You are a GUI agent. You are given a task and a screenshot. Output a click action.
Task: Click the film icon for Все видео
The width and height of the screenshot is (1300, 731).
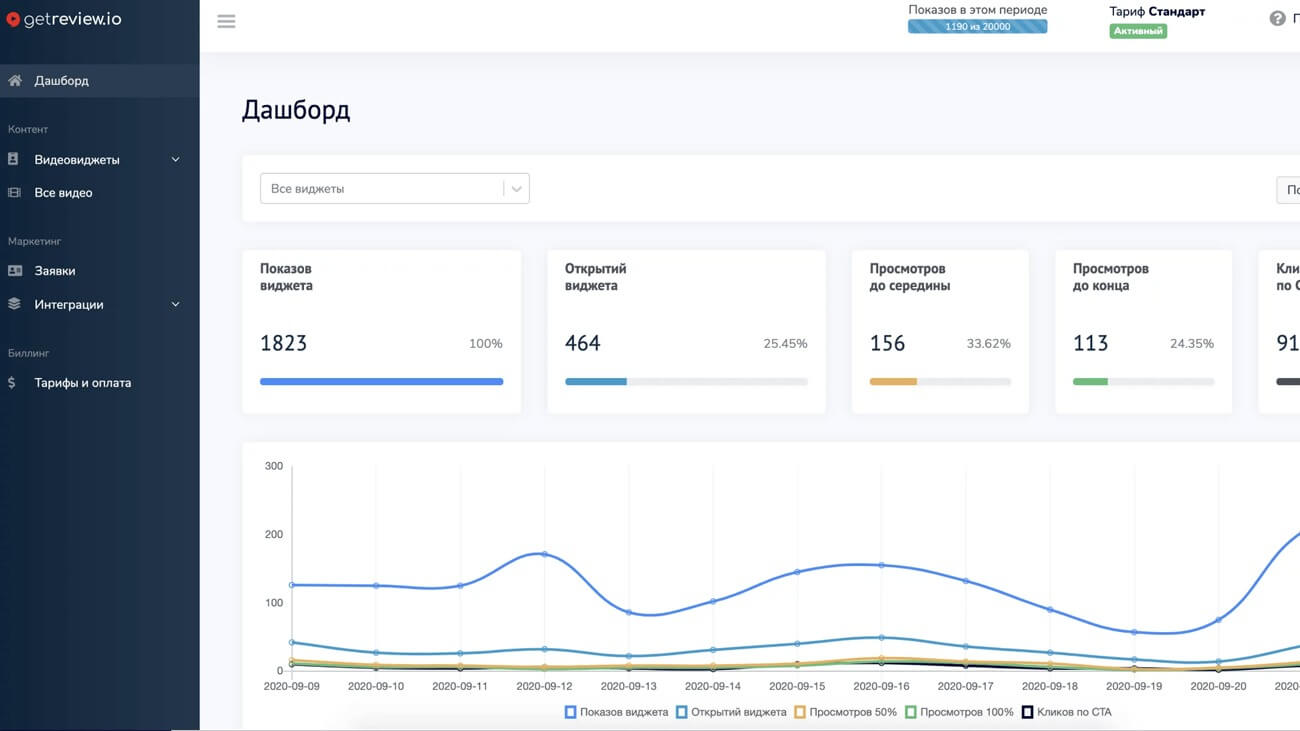tap(14, 193)
